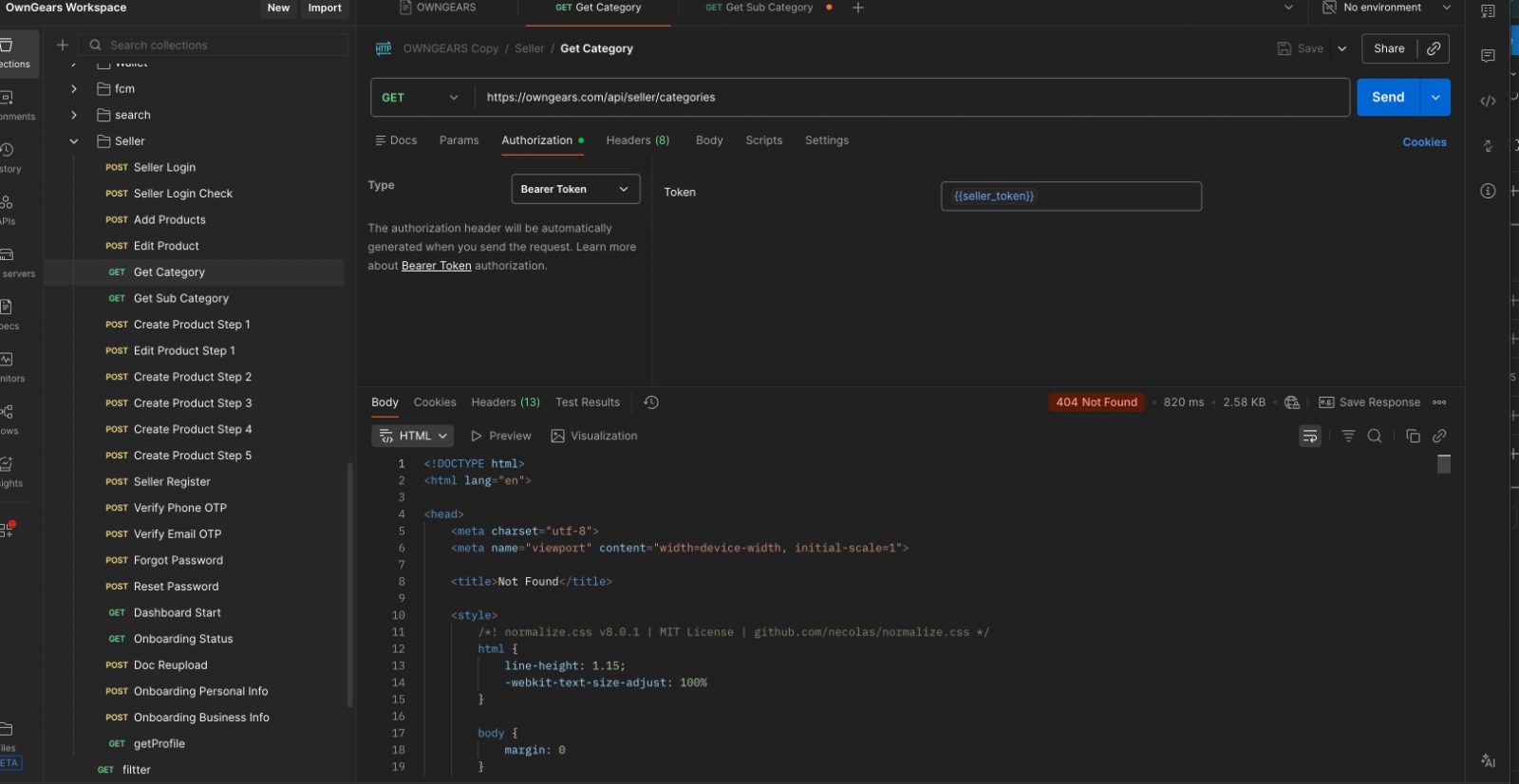Click the copy link icon next to Share
This screenshot has width=1519, height=784.
point(1434,48)
